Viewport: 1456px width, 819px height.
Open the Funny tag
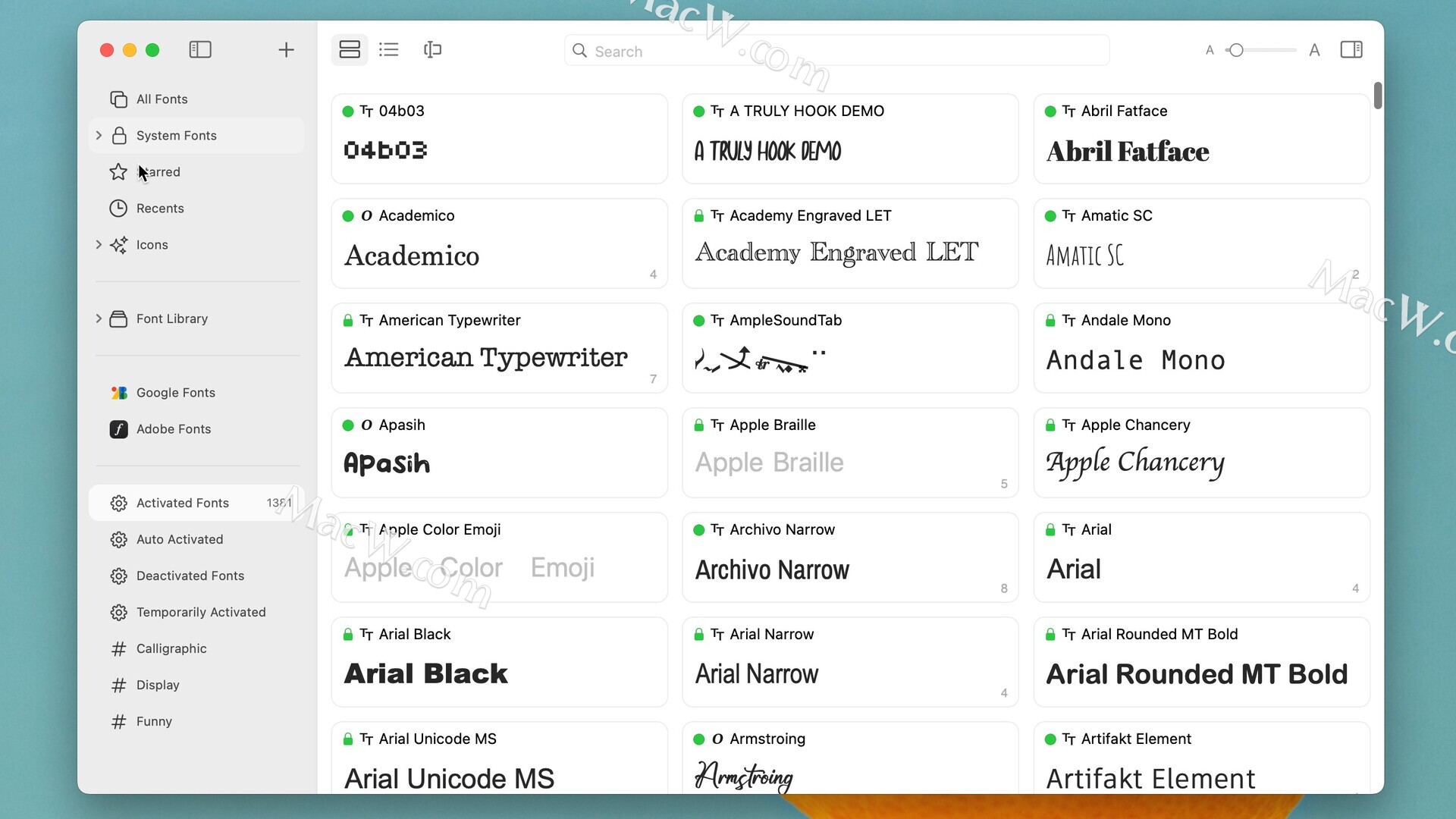(x=197, y=721)
